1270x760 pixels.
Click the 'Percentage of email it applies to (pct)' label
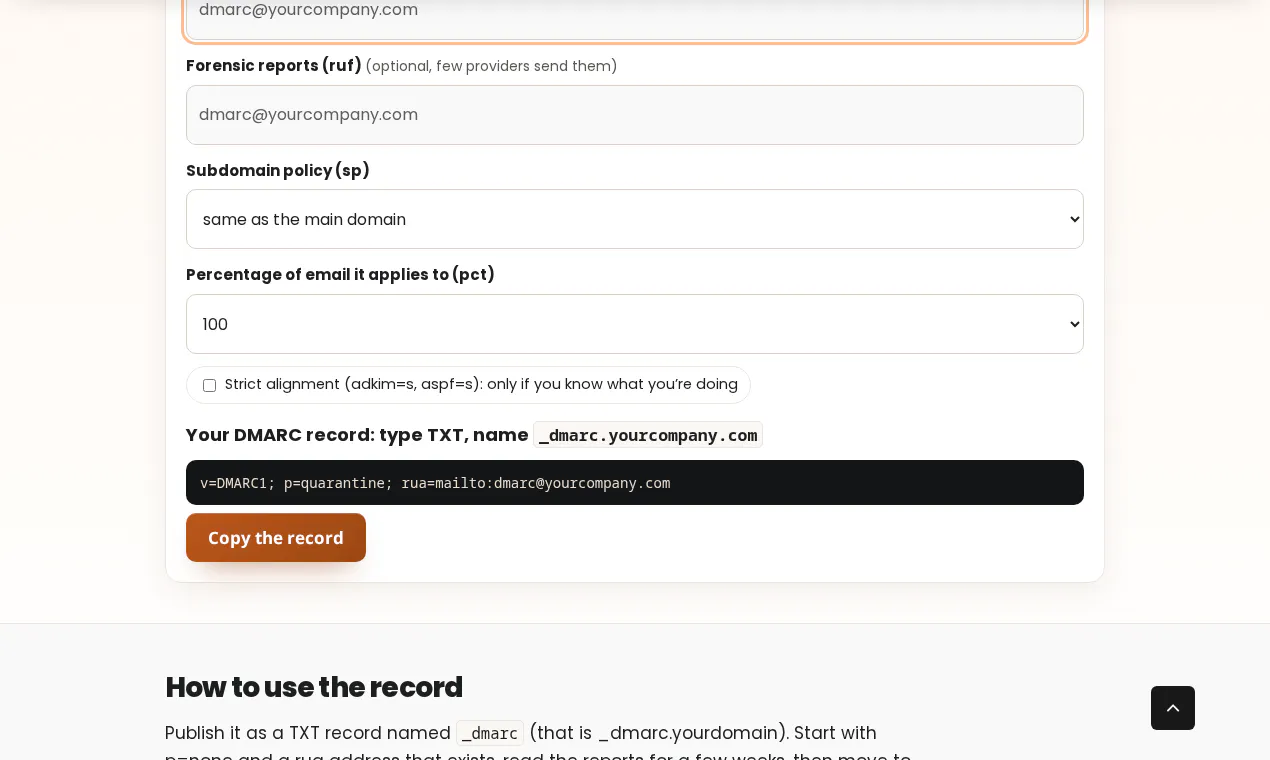[340, 275]
